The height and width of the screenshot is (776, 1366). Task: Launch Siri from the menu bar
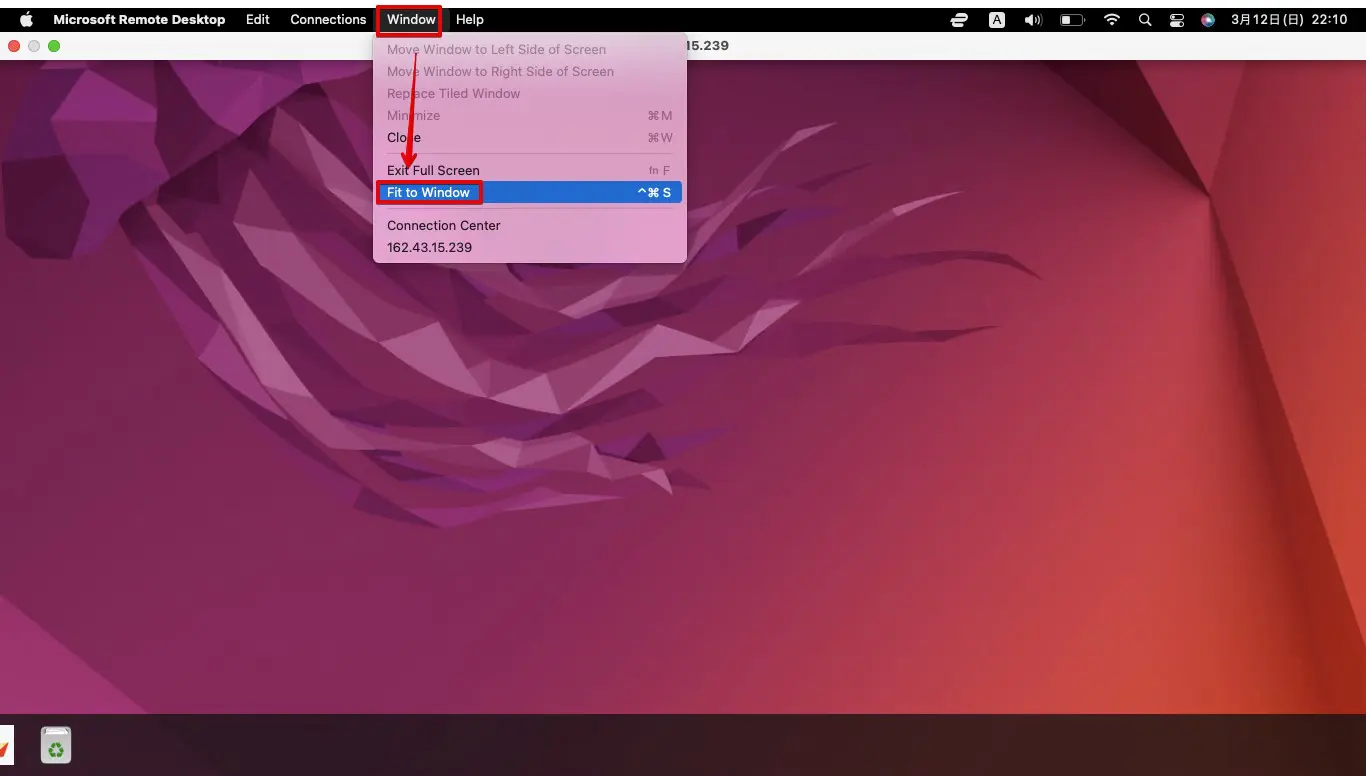pos(1208,19)
